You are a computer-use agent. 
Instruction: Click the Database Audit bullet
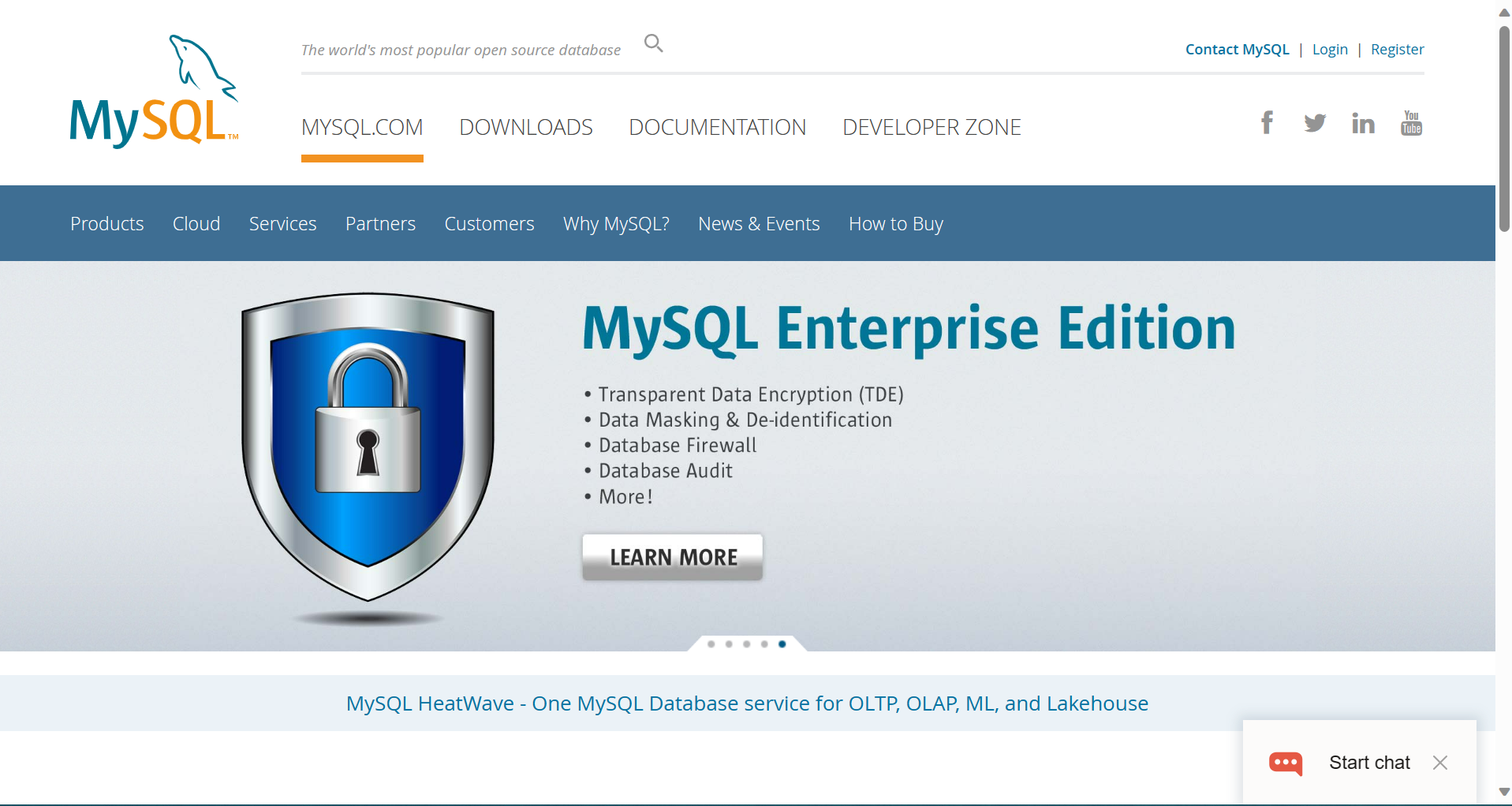click(659, 471)
